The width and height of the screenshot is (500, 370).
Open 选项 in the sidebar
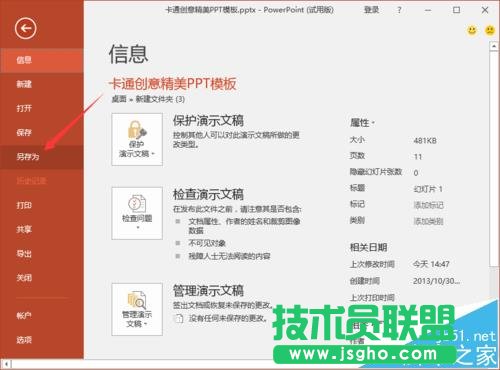point(42,340)
